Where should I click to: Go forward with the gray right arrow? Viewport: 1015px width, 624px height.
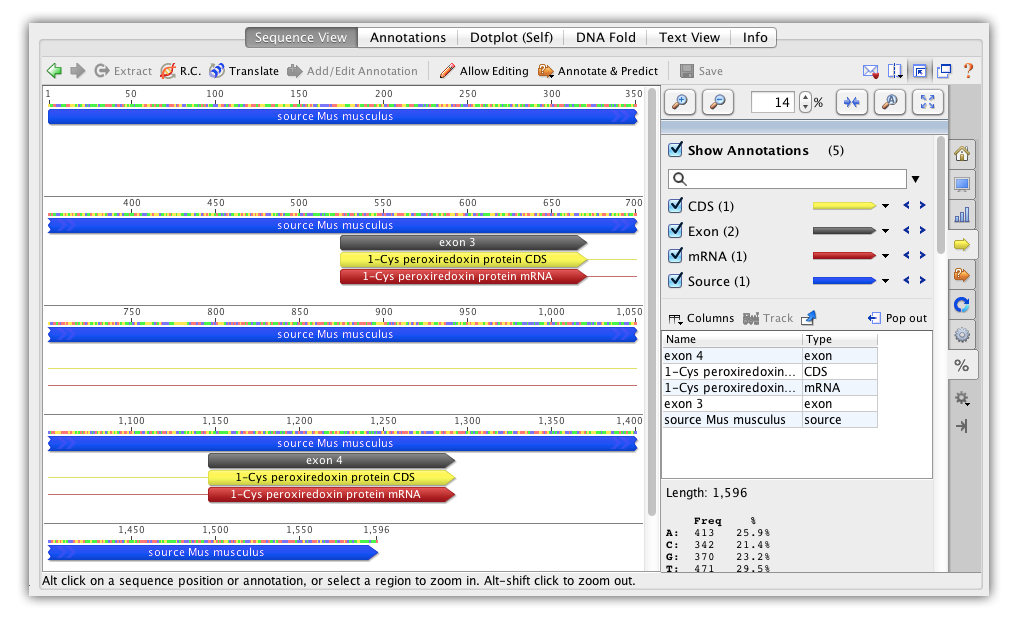[x=78, y=71]
